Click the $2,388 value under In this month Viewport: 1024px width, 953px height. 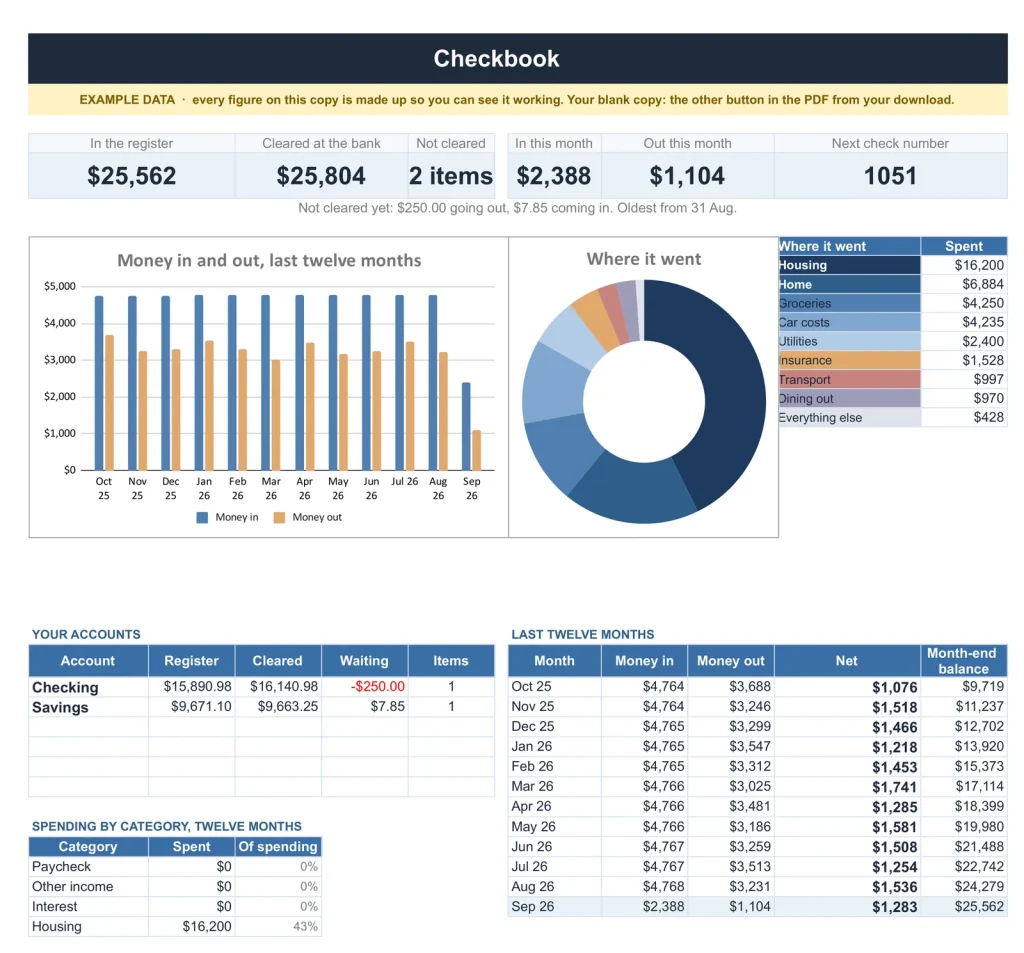(x=554, y=176)
